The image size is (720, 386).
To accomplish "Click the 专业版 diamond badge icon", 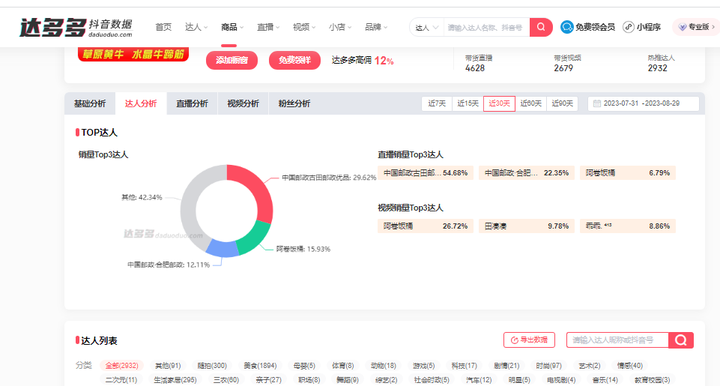I will (682, 27).
